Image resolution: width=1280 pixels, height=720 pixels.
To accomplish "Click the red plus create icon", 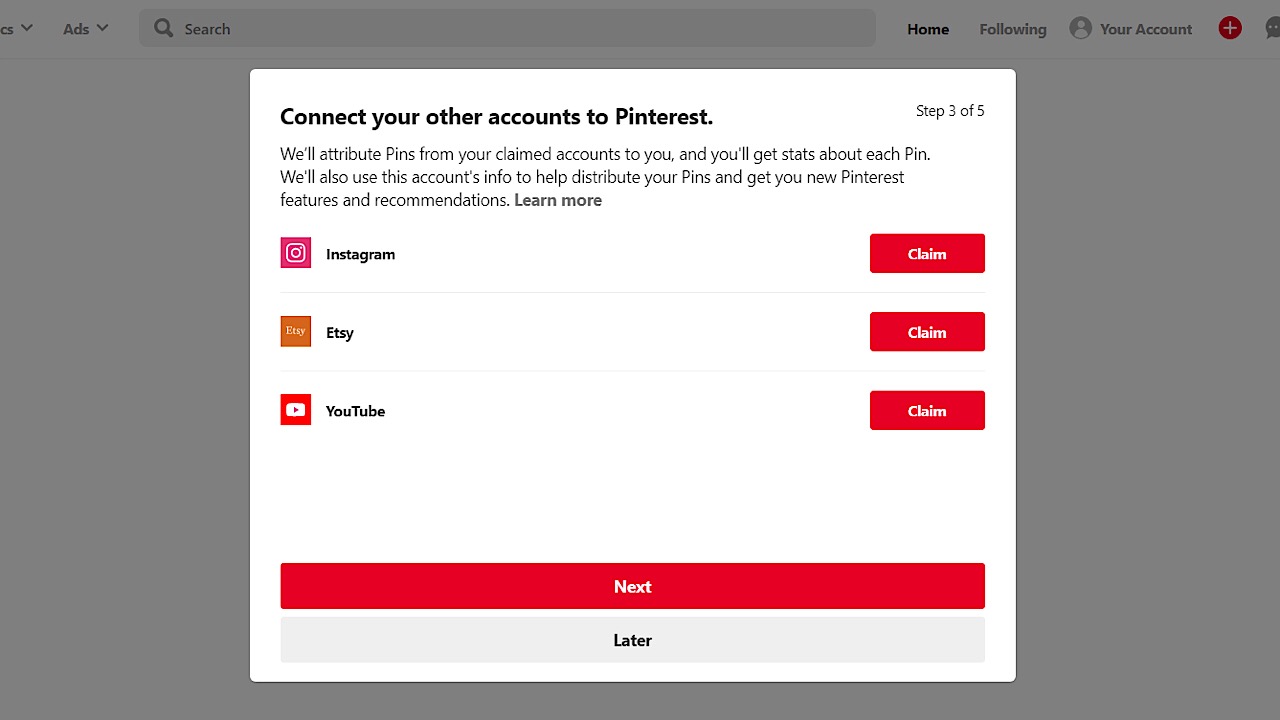I will [1230, 28].
